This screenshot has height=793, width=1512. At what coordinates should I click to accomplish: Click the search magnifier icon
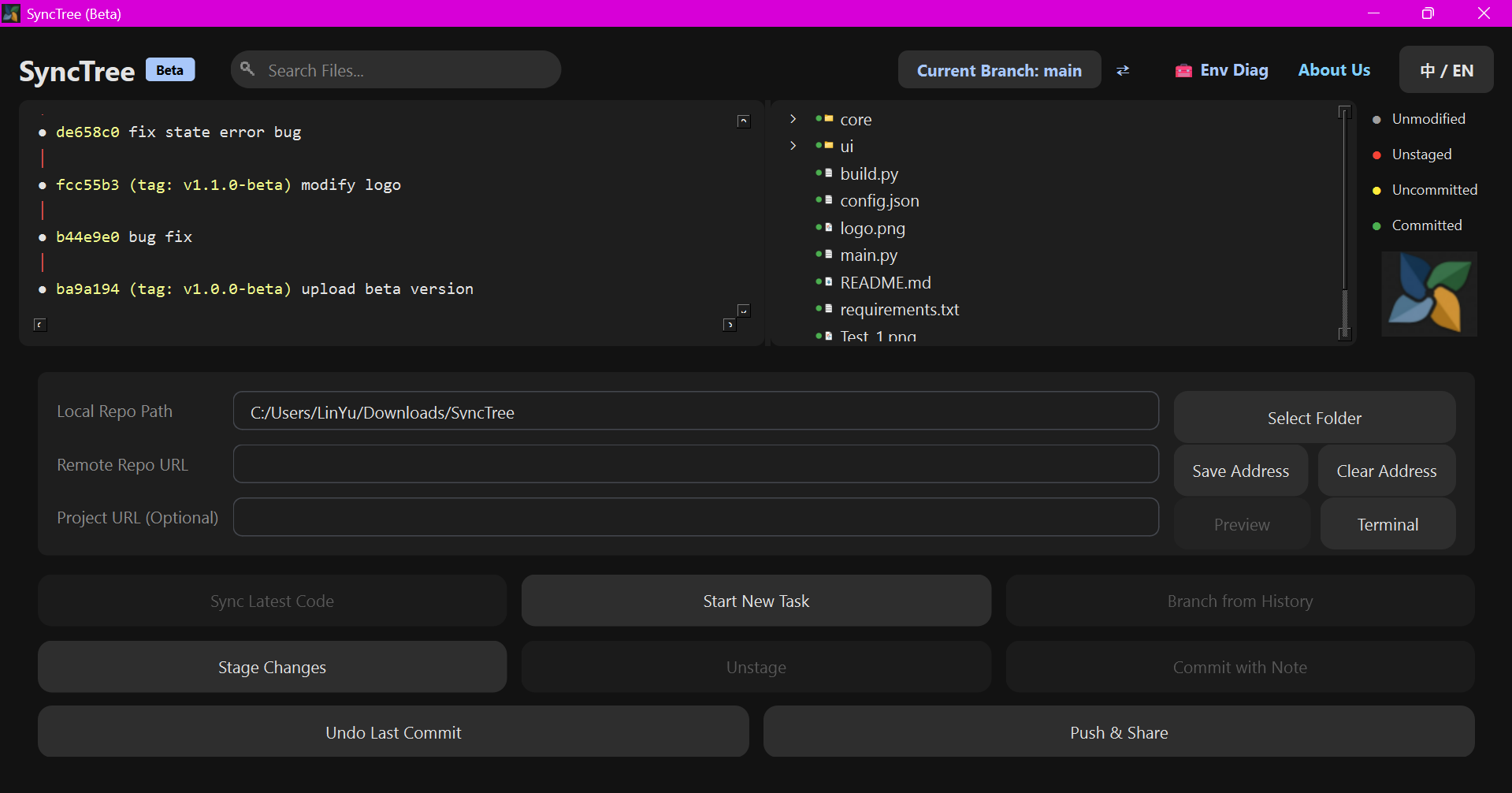click(x=247, y=69)
